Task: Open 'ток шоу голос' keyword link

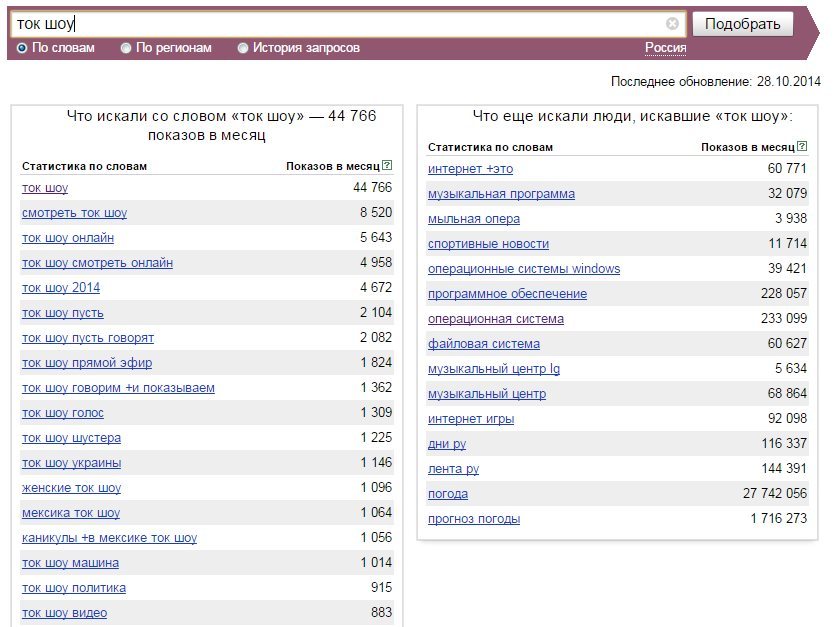Action: point(62,413)
